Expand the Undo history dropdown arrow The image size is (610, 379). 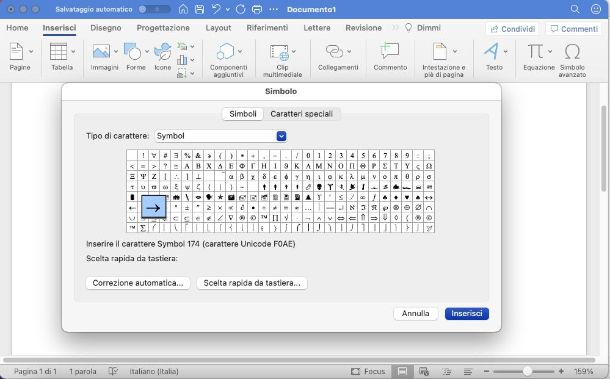pos(228,9)
